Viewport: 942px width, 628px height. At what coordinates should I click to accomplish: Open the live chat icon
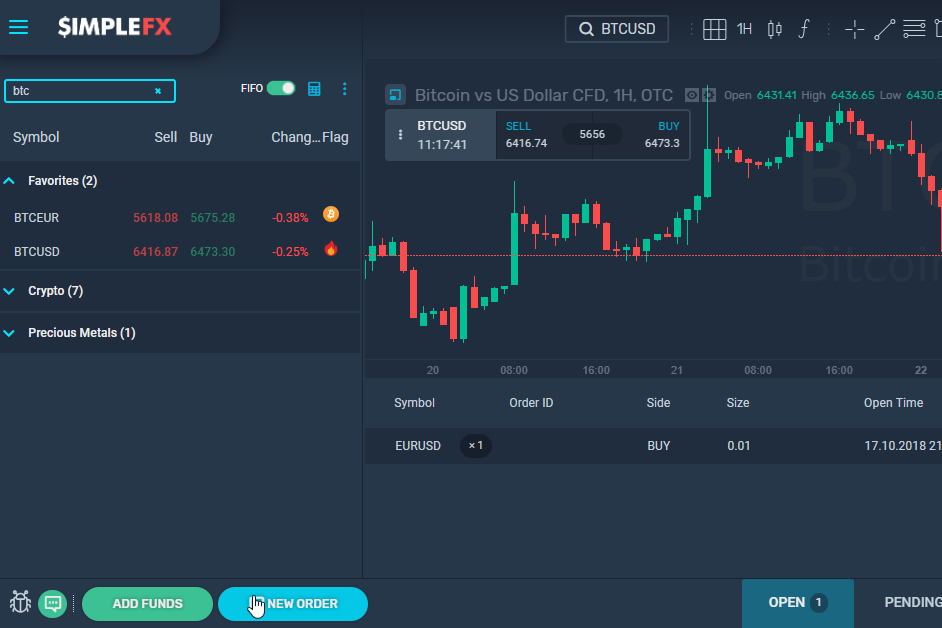[x=53, y=603]
